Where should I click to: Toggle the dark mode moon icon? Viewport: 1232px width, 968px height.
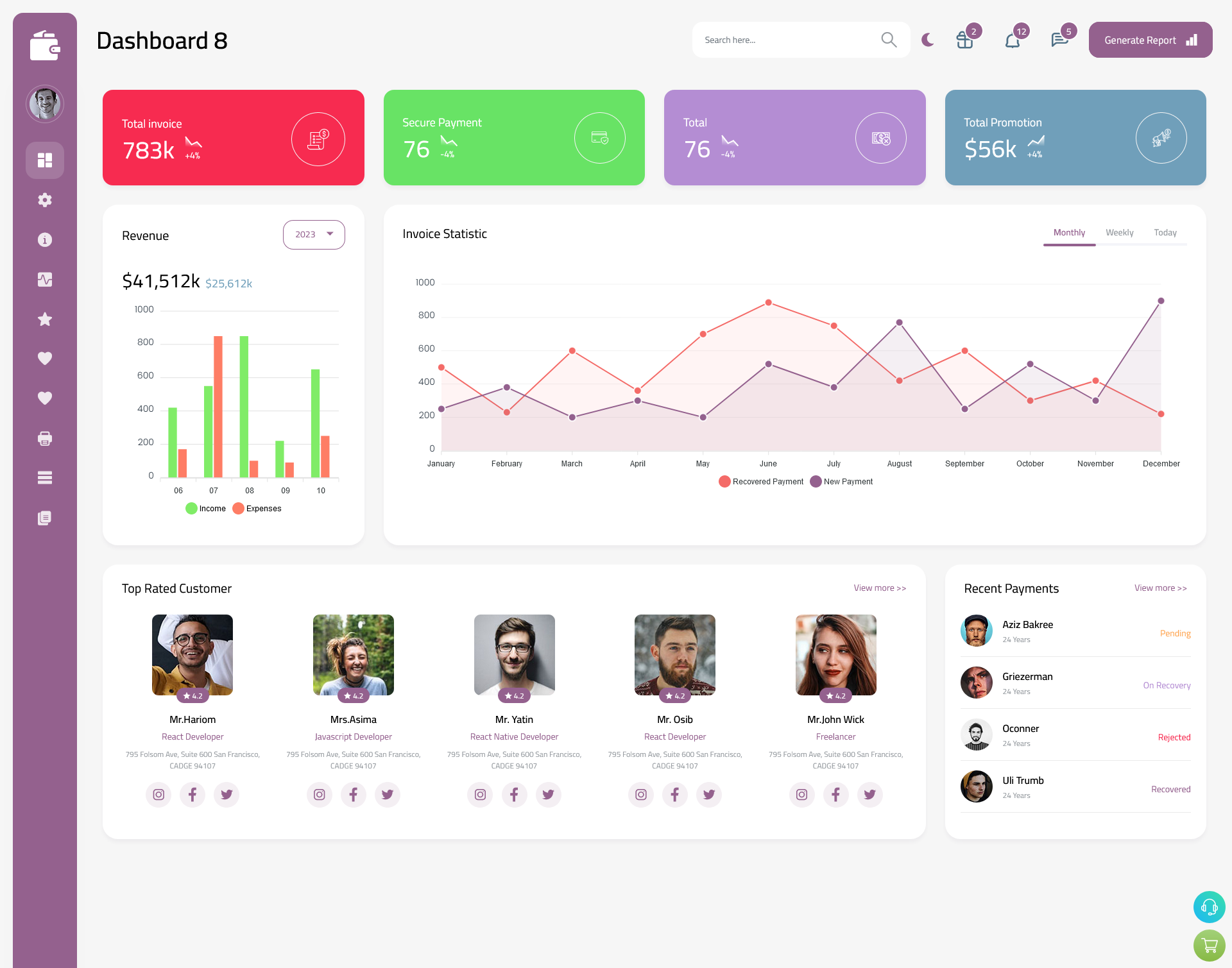click(x=927, y=41)
